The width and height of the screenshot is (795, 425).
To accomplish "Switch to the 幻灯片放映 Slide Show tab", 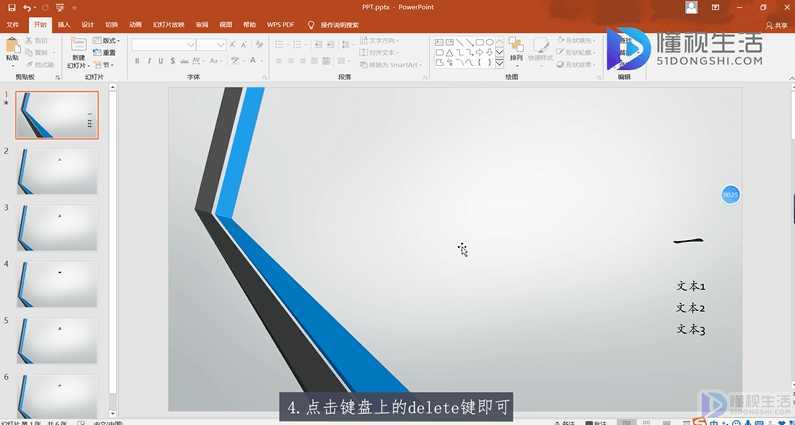I will pos(168,25).
